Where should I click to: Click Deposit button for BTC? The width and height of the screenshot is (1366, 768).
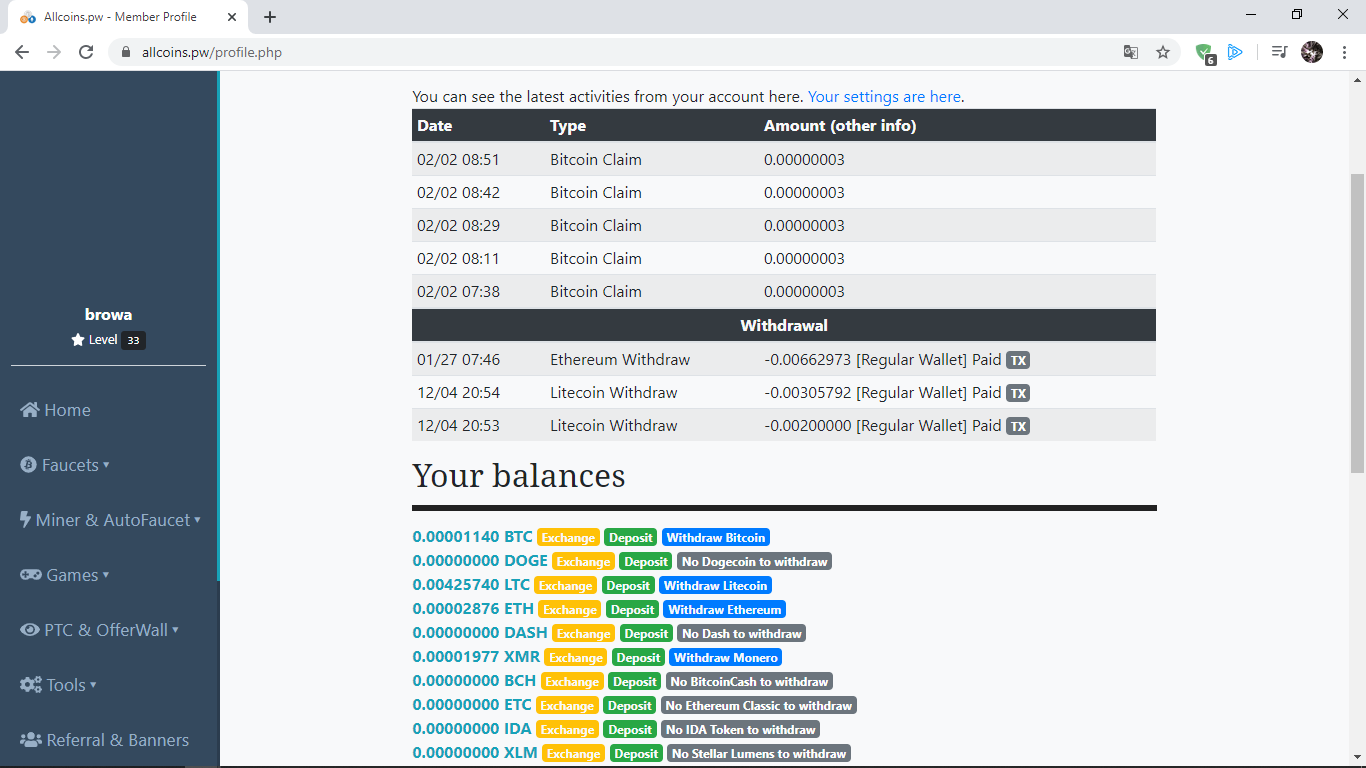pos(631,538)
